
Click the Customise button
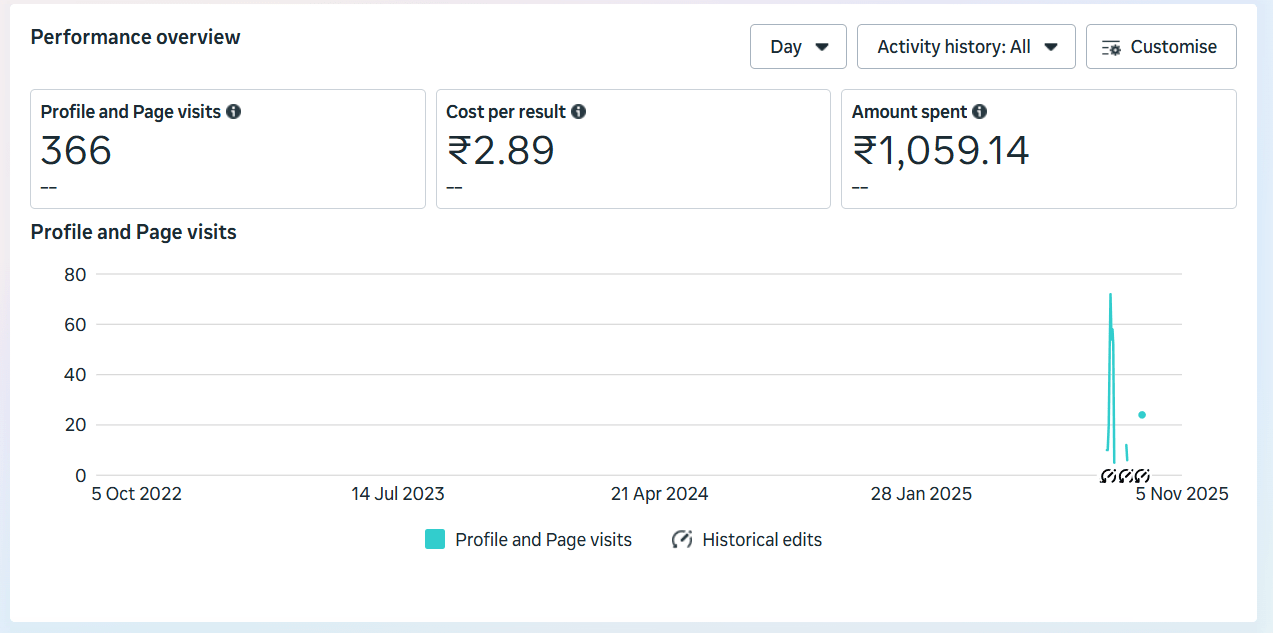pos(1161,46)
